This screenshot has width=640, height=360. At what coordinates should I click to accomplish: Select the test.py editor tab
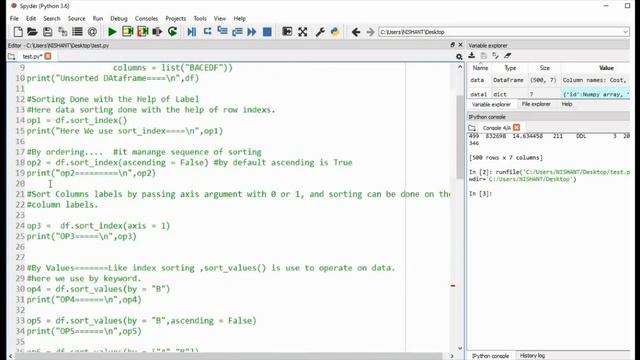click(32, 56)
